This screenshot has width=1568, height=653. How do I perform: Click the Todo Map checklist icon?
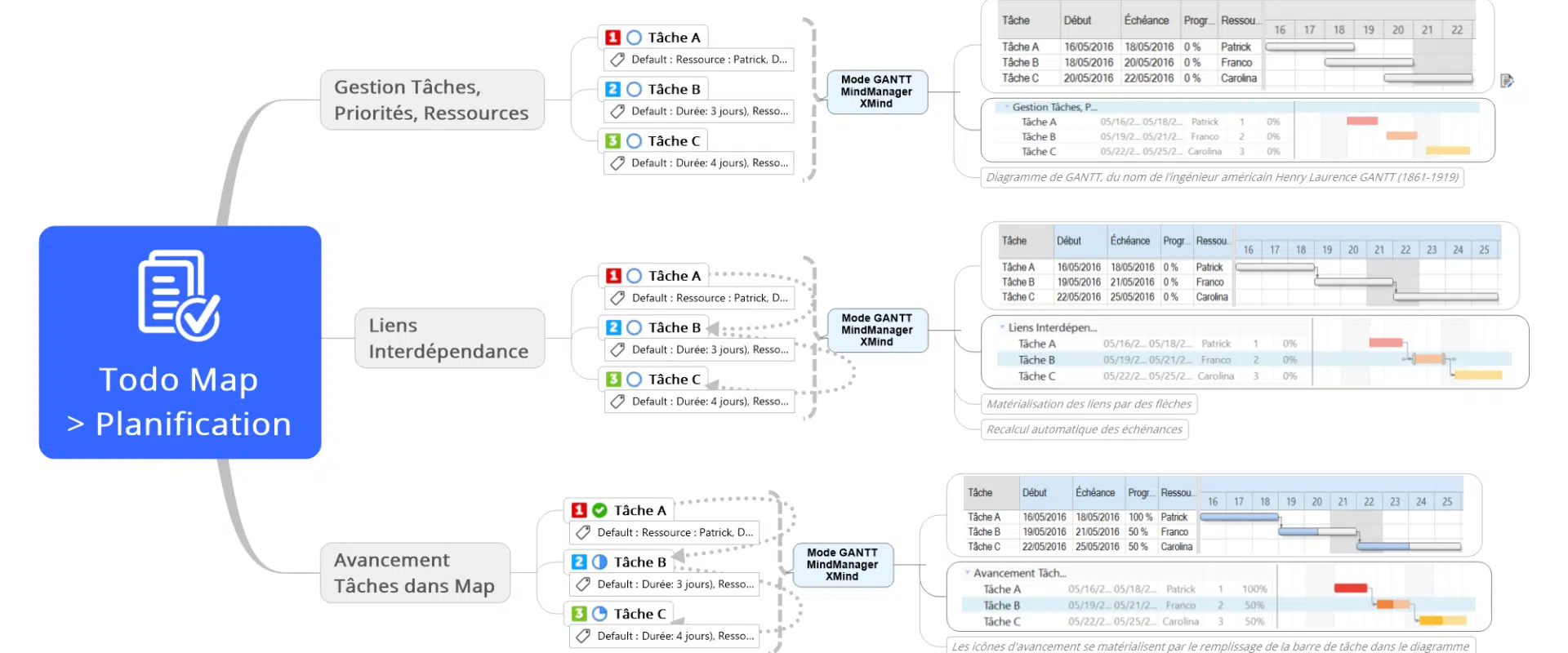coord(179,295)
